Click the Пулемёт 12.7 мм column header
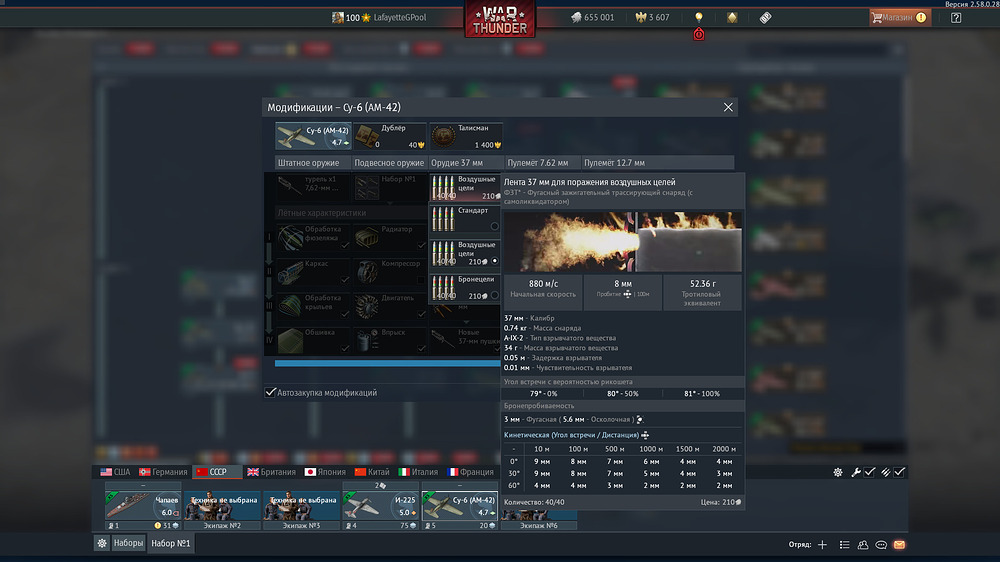This screenshot has width=1000, height=562. click(x=658, y=163)
